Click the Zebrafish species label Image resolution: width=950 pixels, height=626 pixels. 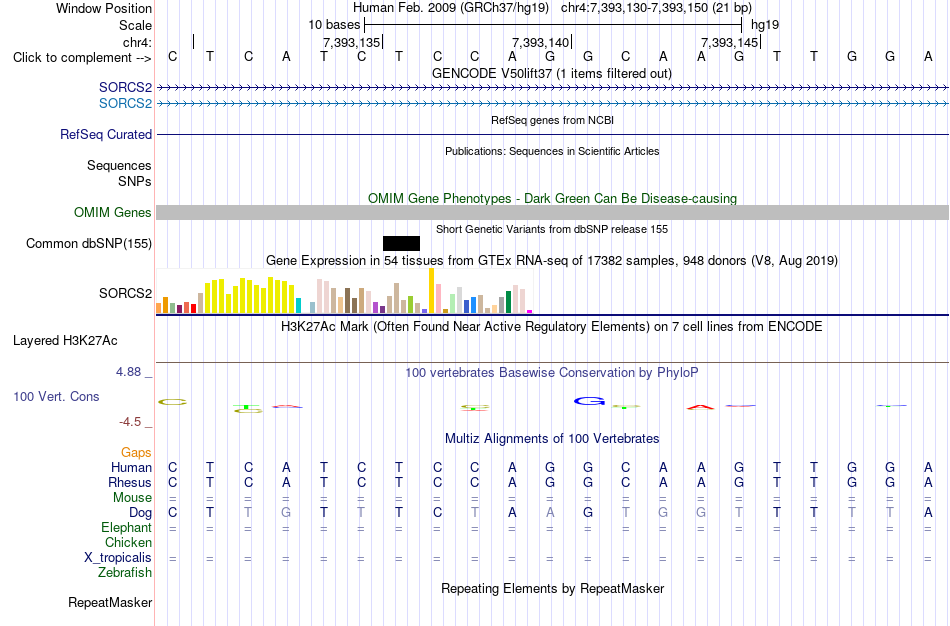[125, 572]
